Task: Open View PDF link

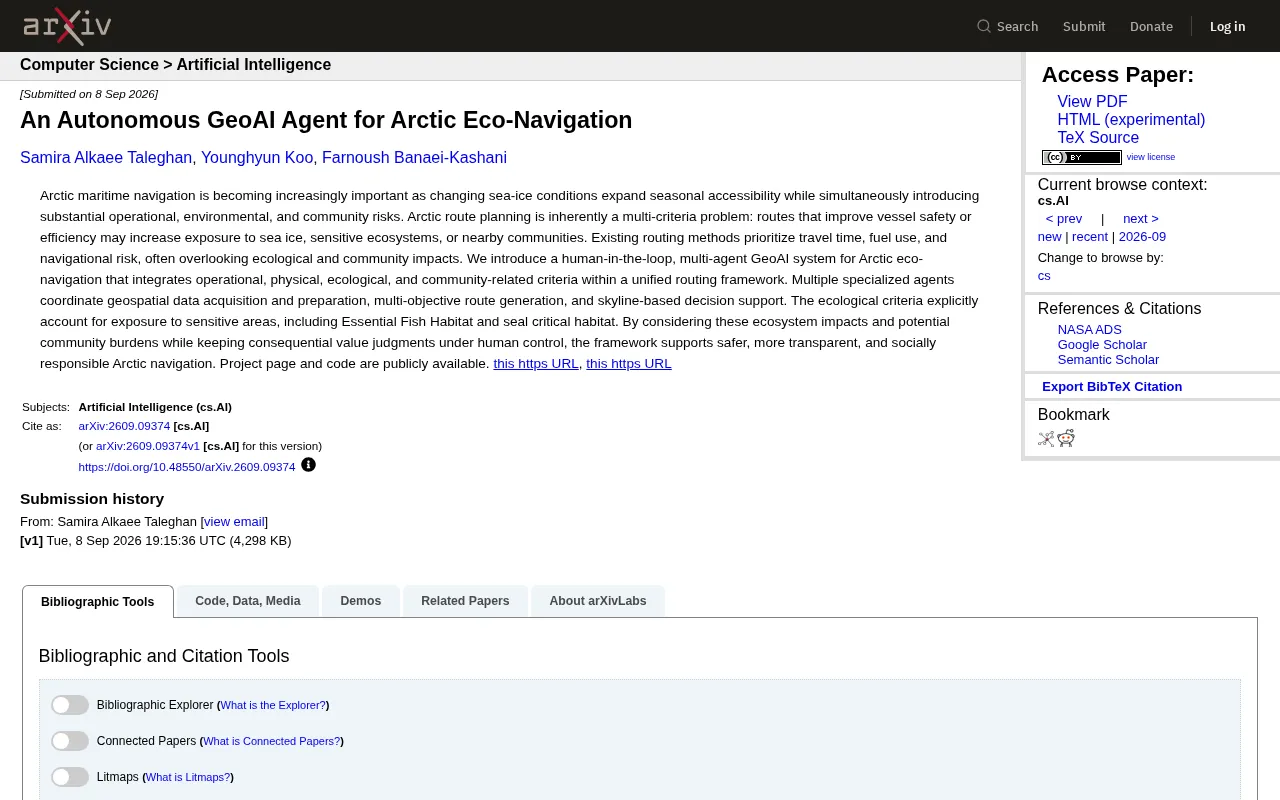Action: [x=1092, y=102]
